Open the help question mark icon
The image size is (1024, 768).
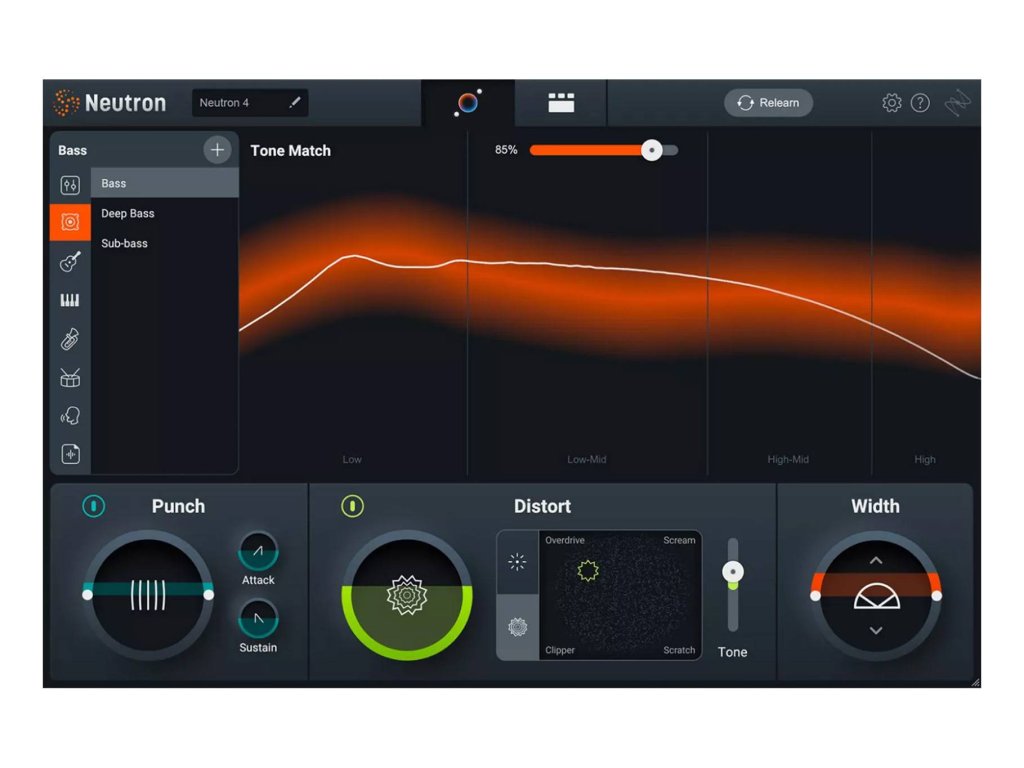pyautogui.click(x=920, y=103)
